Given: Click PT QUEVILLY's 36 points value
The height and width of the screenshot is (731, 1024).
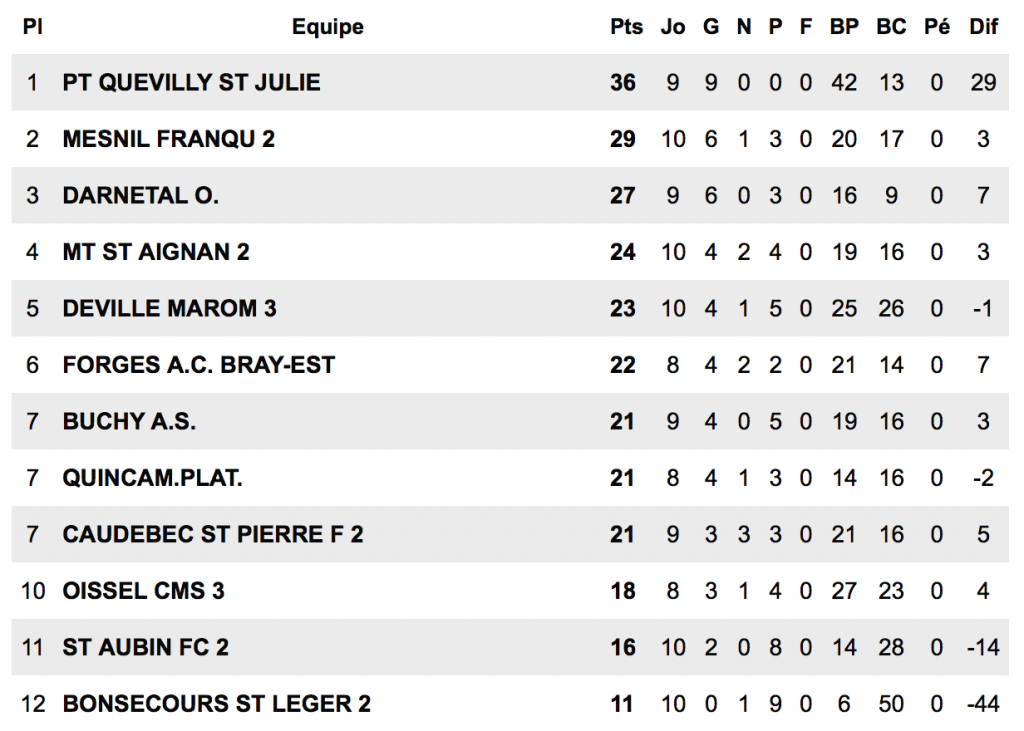Looking at the screenshot, I should [x=623, y=82].
